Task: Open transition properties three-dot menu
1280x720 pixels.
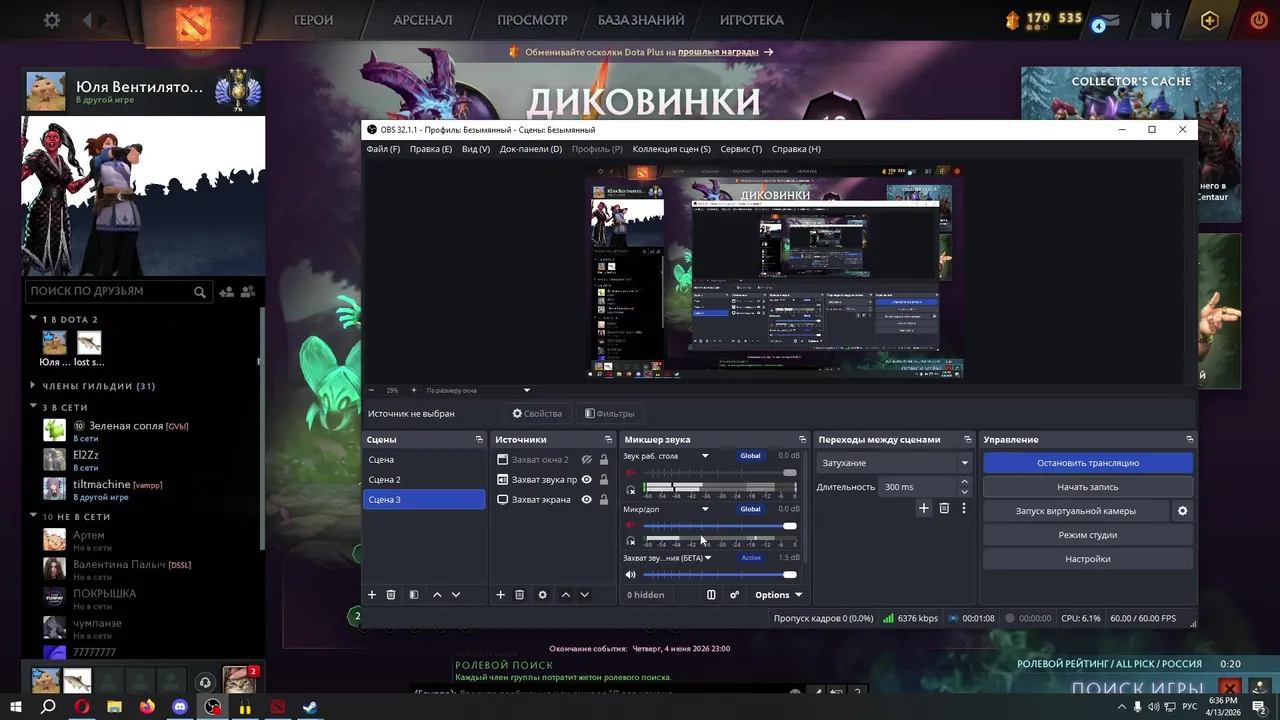Action: point(964,508)
